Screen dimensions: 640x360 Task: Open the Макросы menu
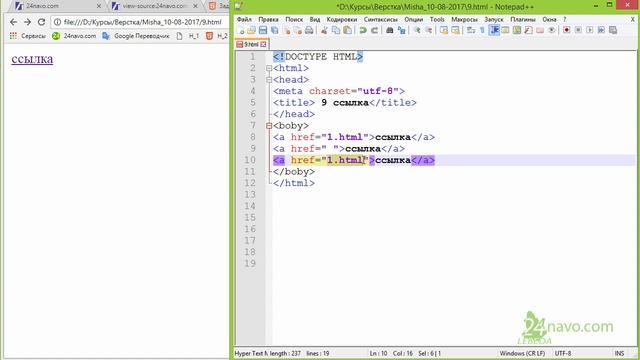pyautogui.click(x=464, y=19)
